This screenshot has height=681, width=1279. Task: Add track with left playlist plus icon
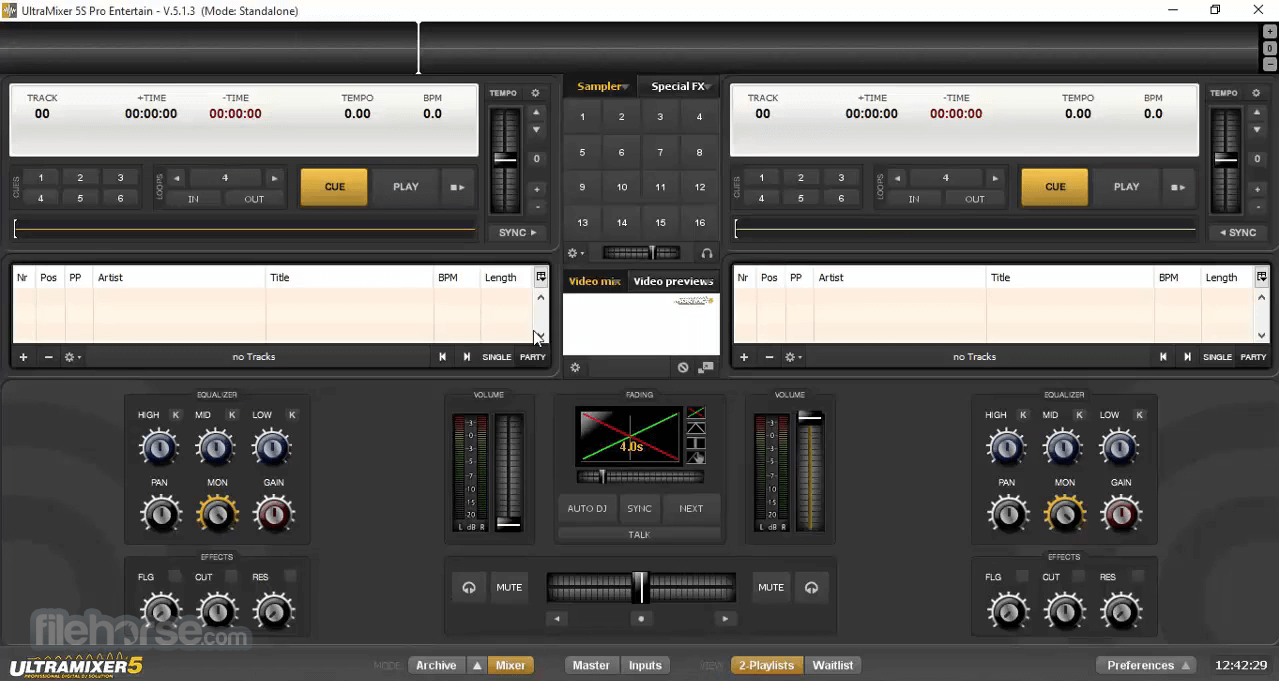click(x=23, y=357)
